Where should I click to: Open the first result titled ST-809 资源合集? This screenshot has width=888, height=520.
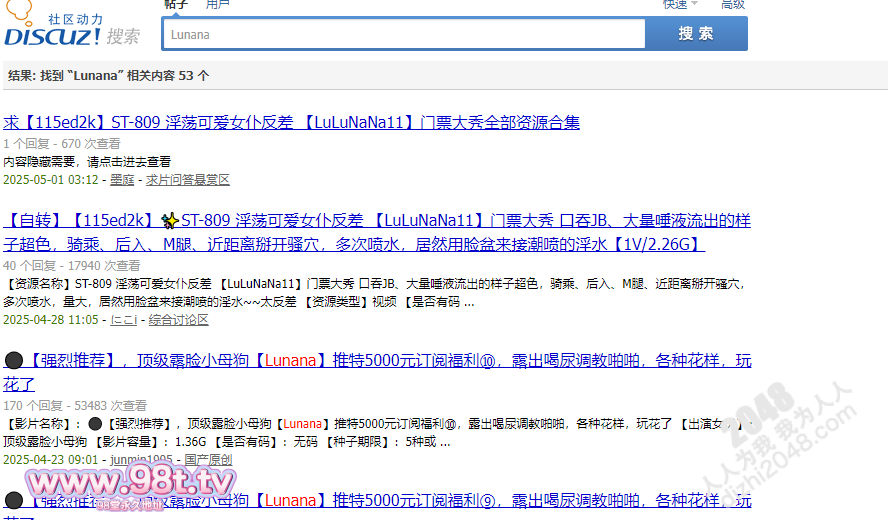click(x=291, y=123)
